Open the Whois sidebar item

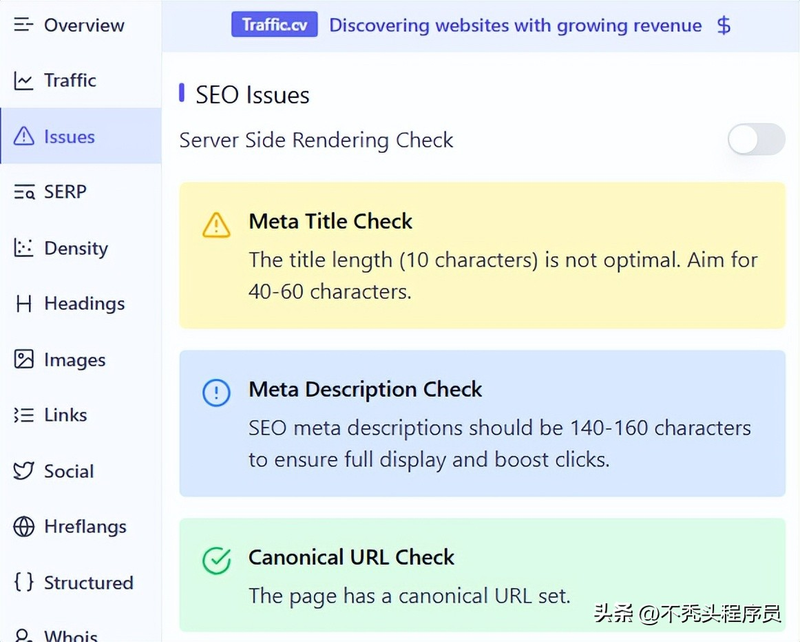pos(70,634)
